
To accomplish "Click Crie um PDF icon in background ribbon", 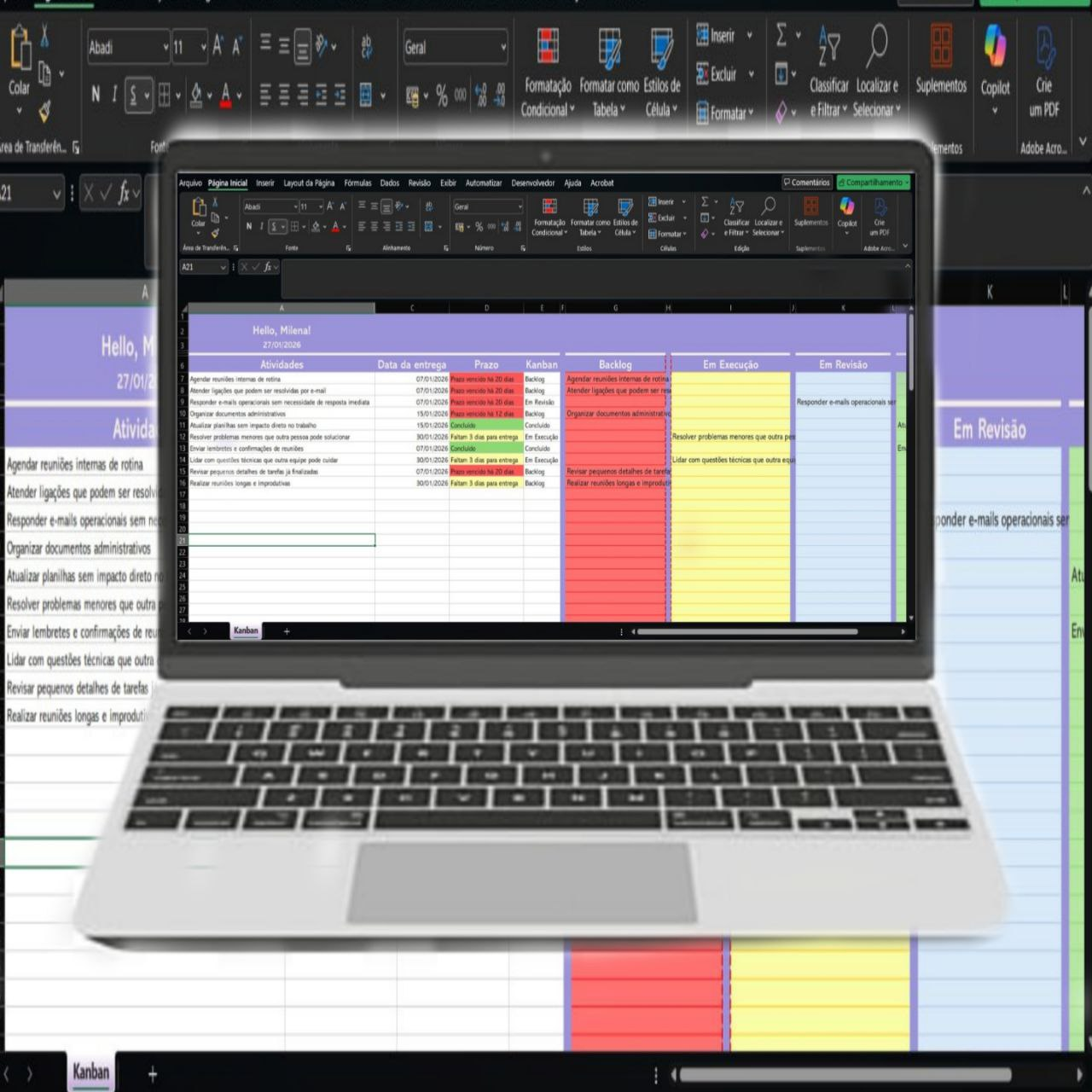I will tap(1044, 48).
